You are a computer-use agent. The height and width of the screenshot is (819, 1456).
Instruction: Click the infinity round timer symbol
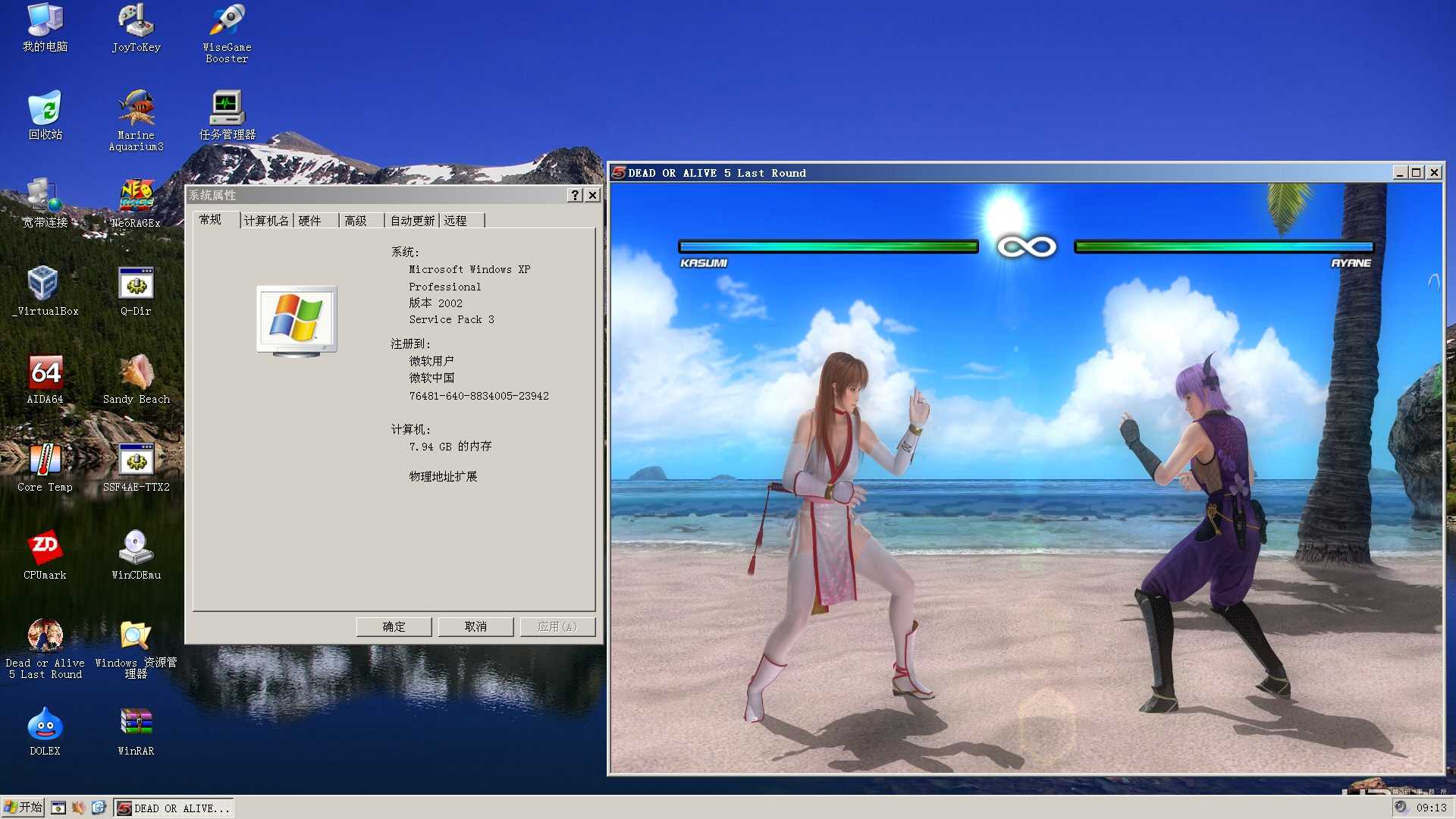coord(1026,246)
